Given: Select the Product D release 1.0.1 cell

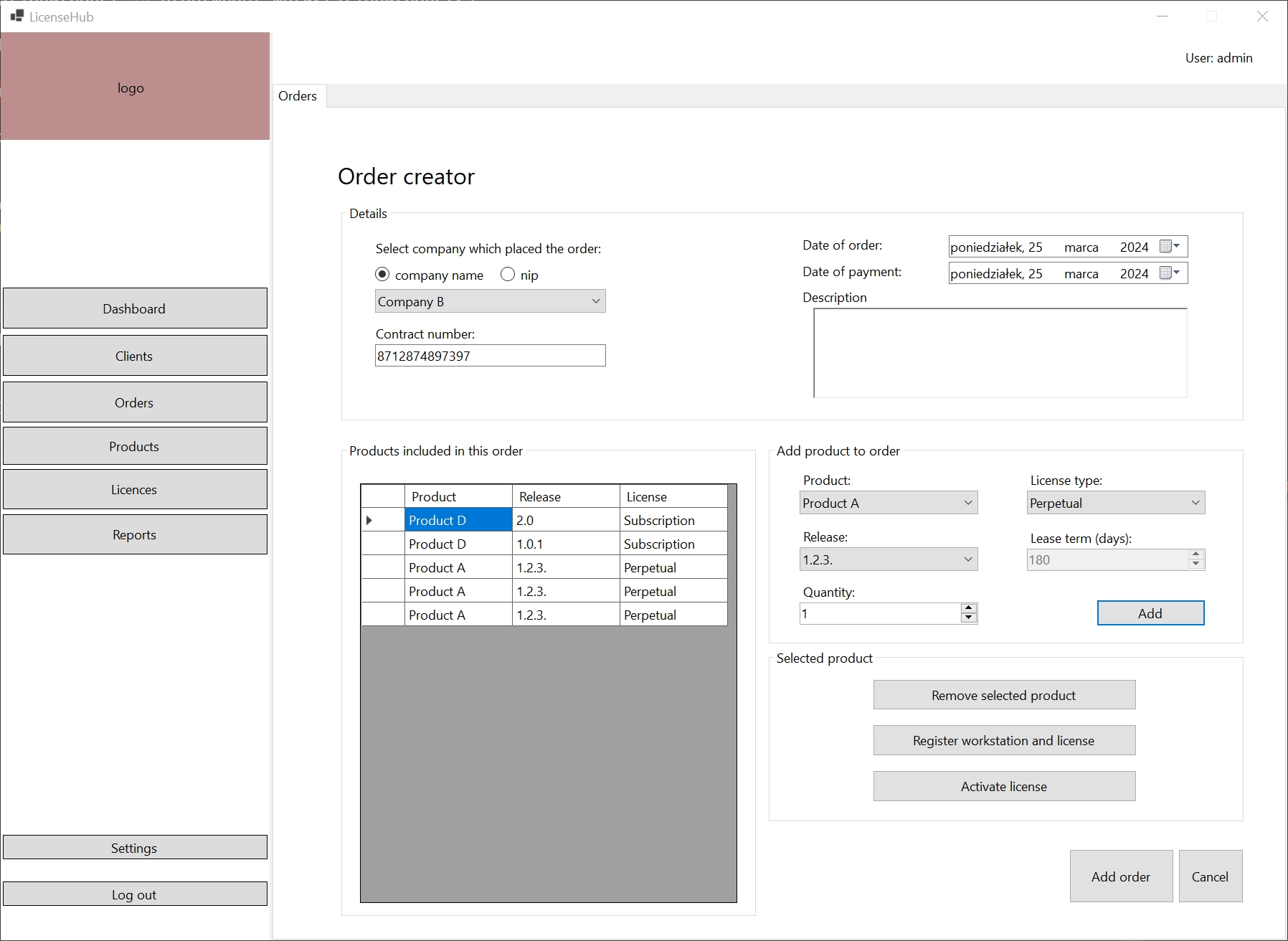Looking at the screenshot, I should [566, 544].
